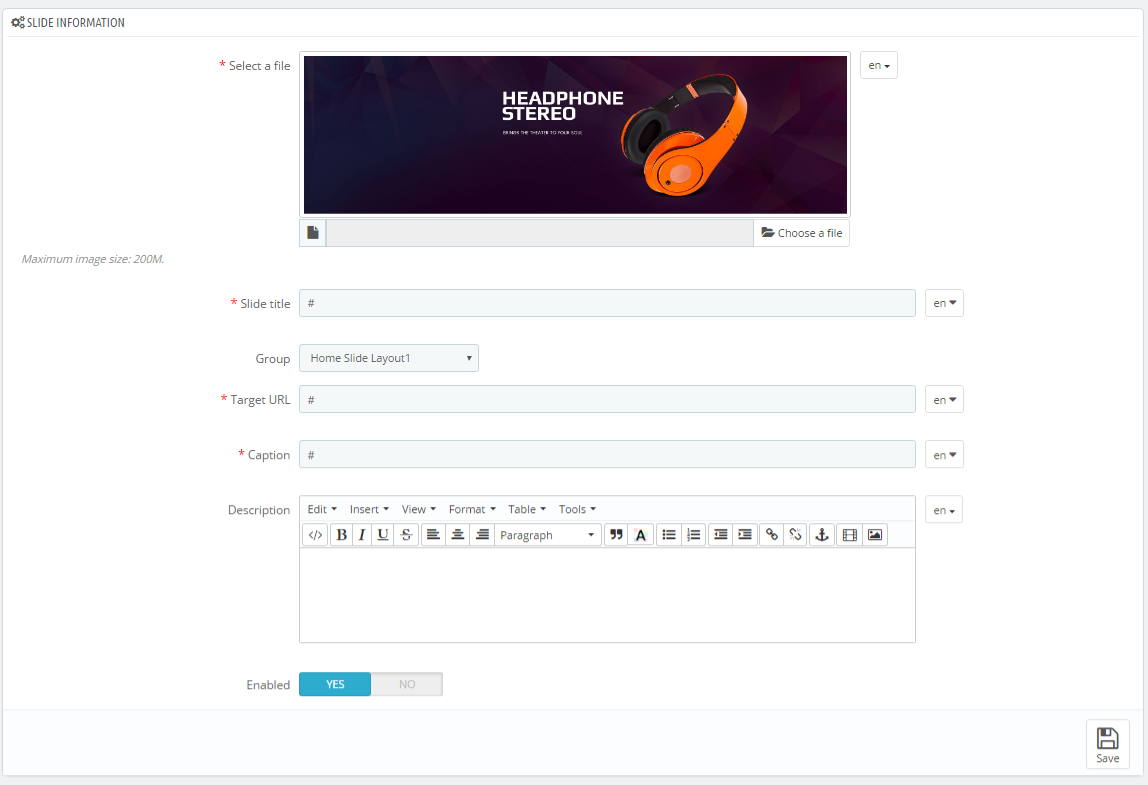Viewport: 1148px width, 785px height.
Task: Open Group dropdown Home Slide Layout1
Action: click(x=389, y=358)
